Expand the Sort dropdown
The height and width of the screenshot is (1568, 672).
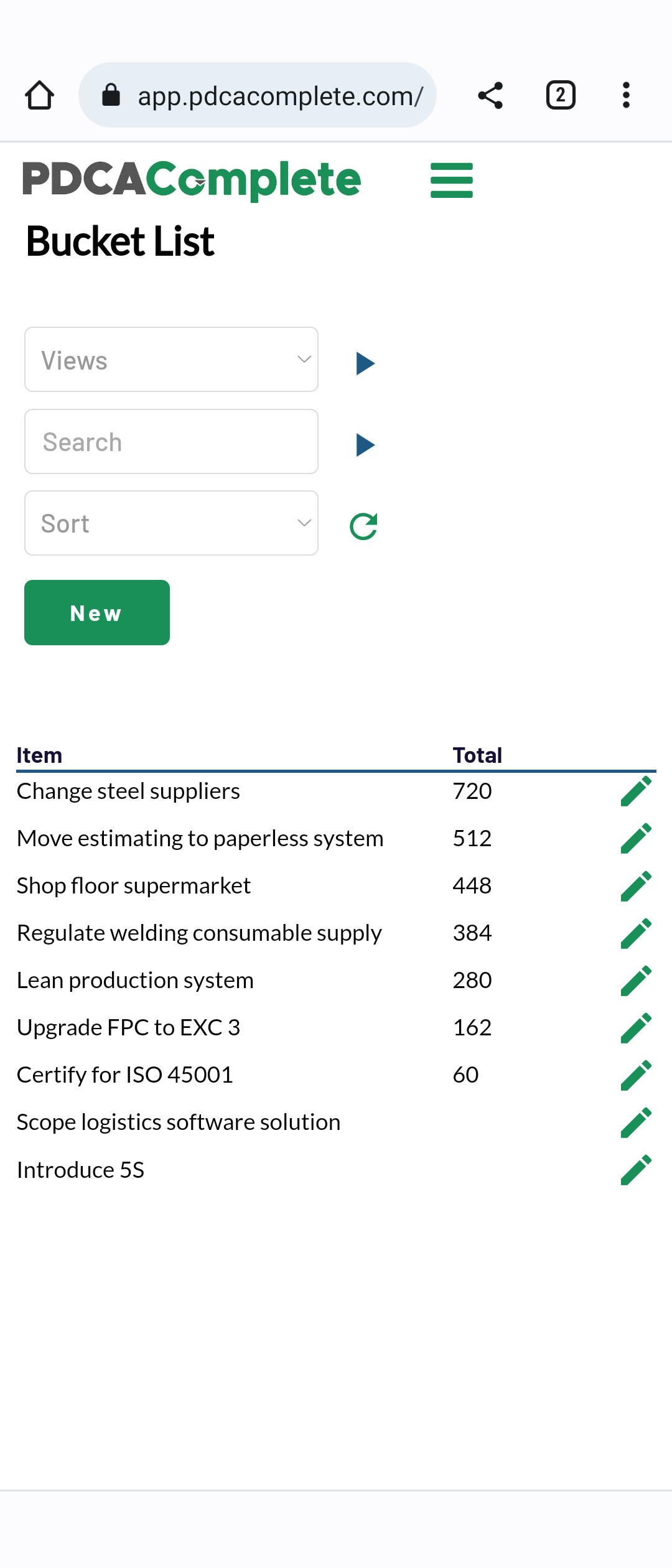pyautogui.click(x=171, y=523)
